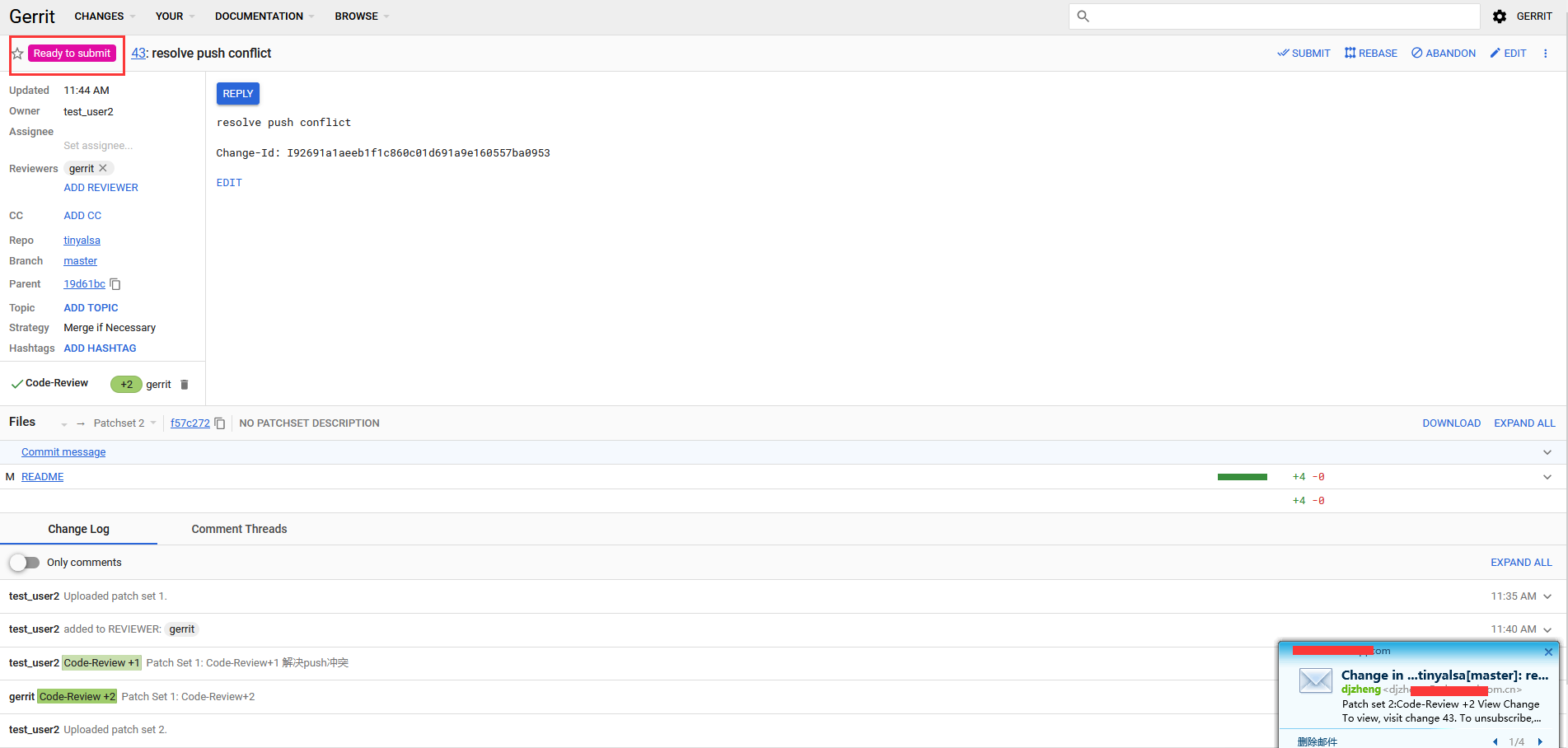
Task: Click ADD CC
Action: coord(82,216)
